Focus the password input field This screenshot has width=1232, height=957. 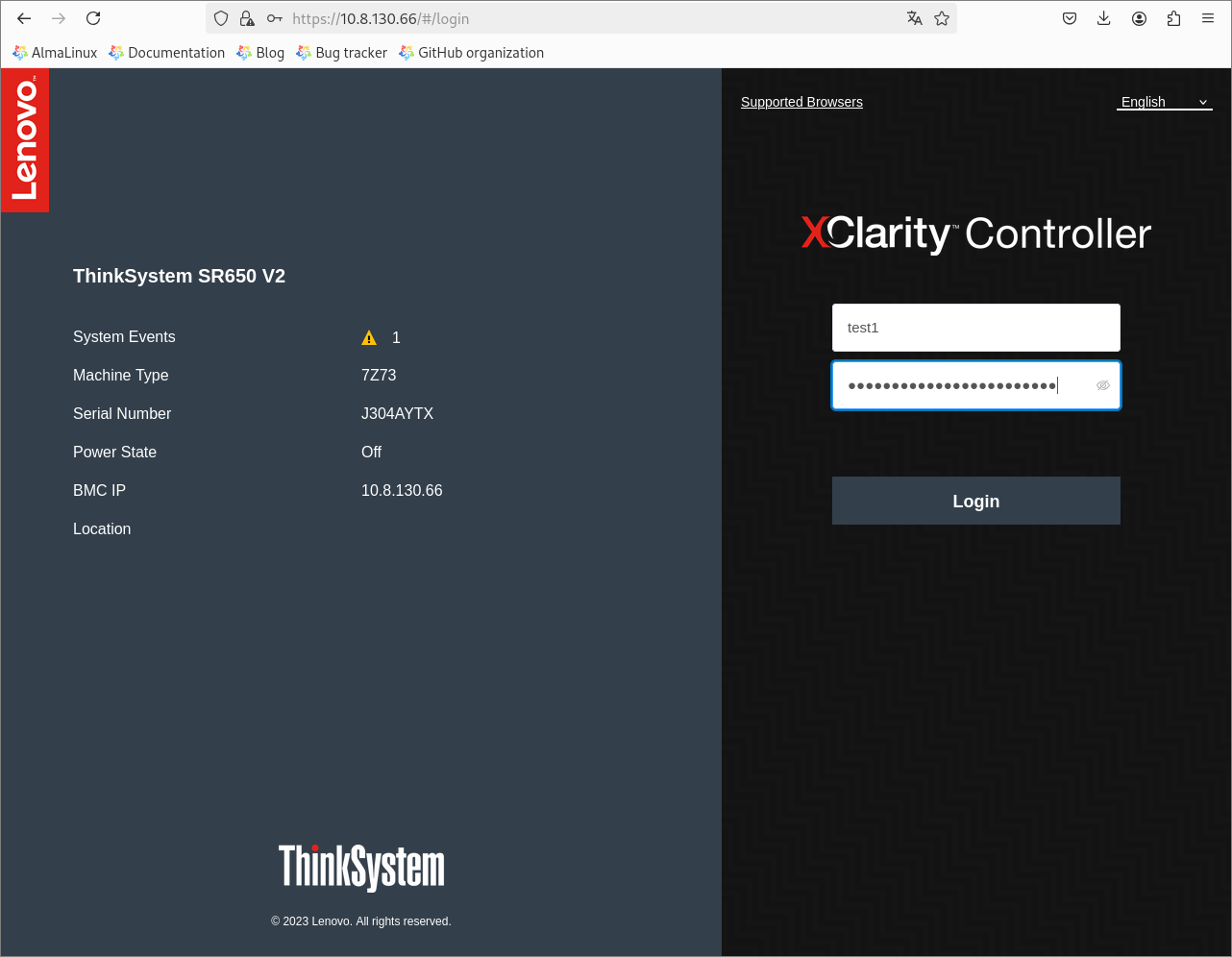(976, 385)
